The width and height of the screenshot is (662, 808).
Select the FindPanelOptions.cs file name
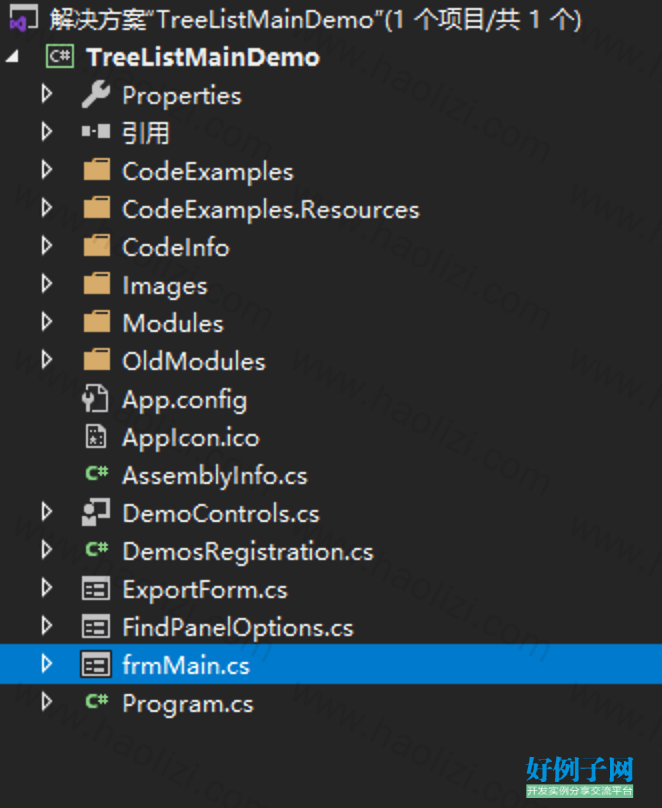pos(238,629)
